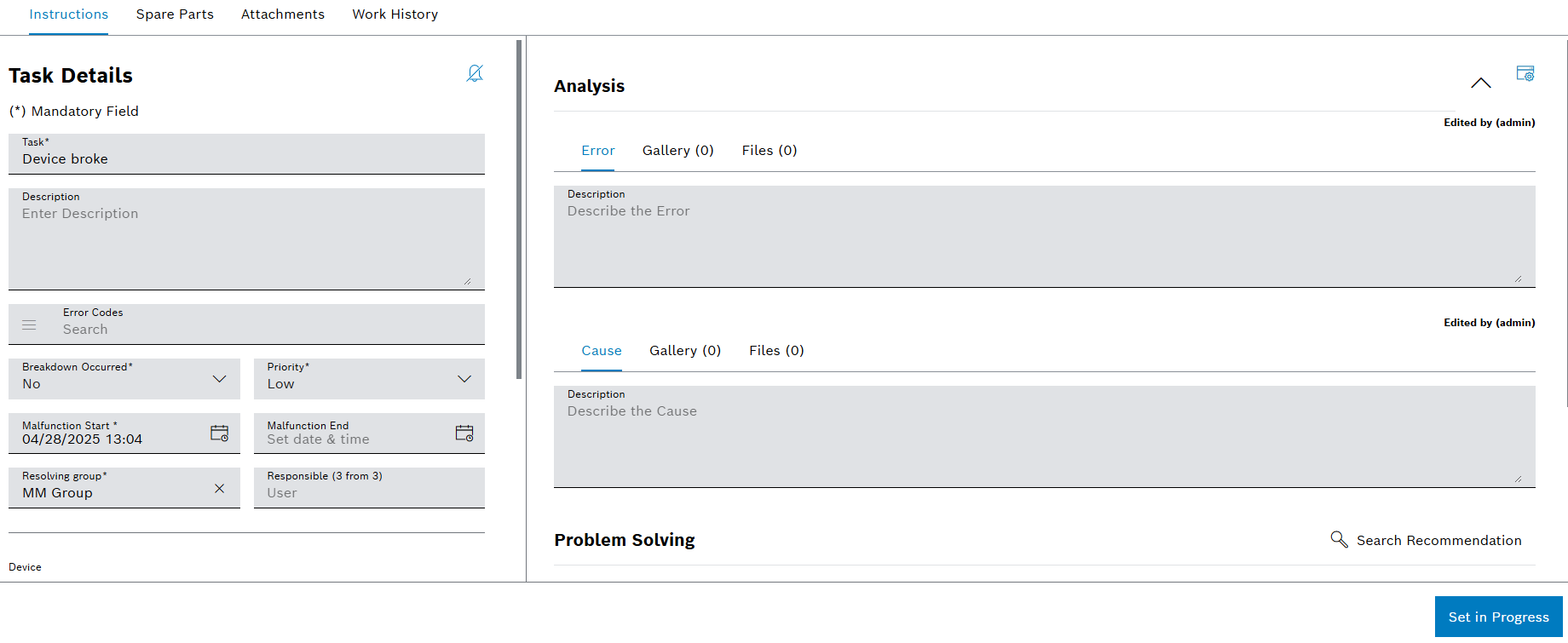Open the Analysis settings window icon
Viewport: 1568px width, 643px height.
pos(1525,73)
